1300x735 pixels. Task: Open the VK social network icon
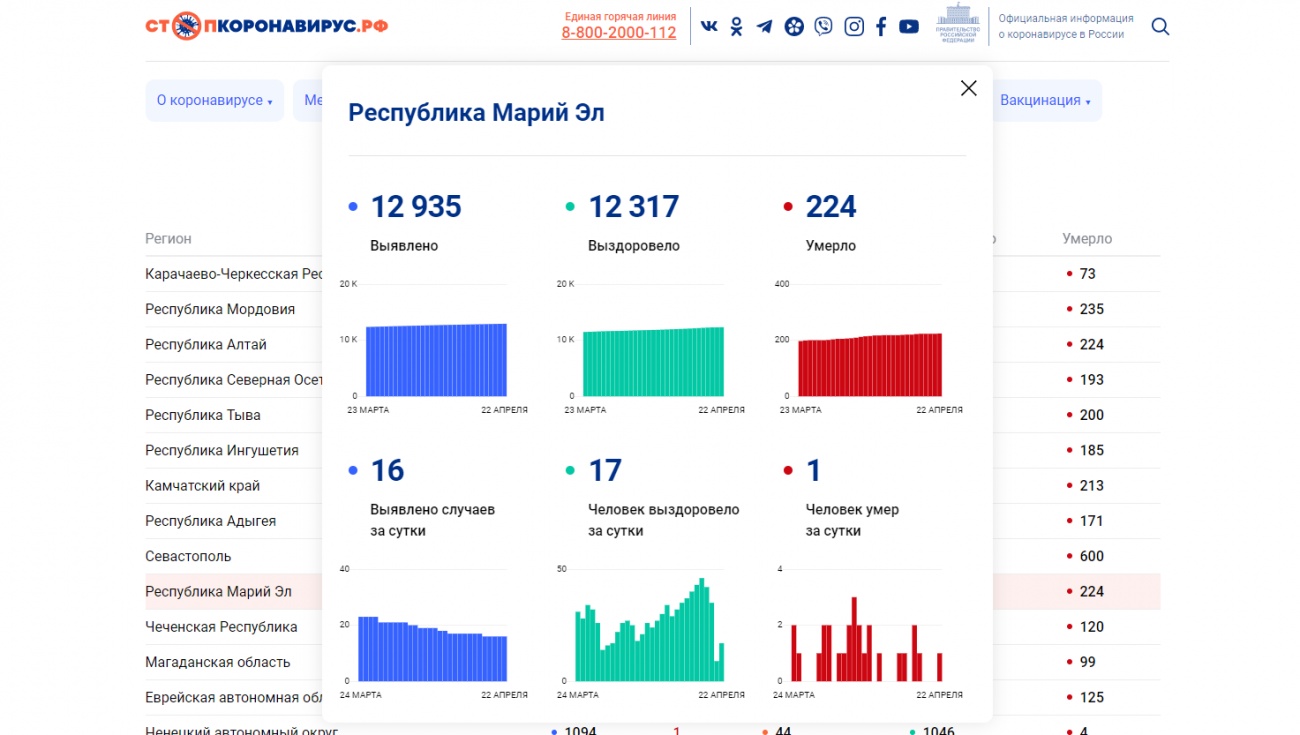coord(709,27)
